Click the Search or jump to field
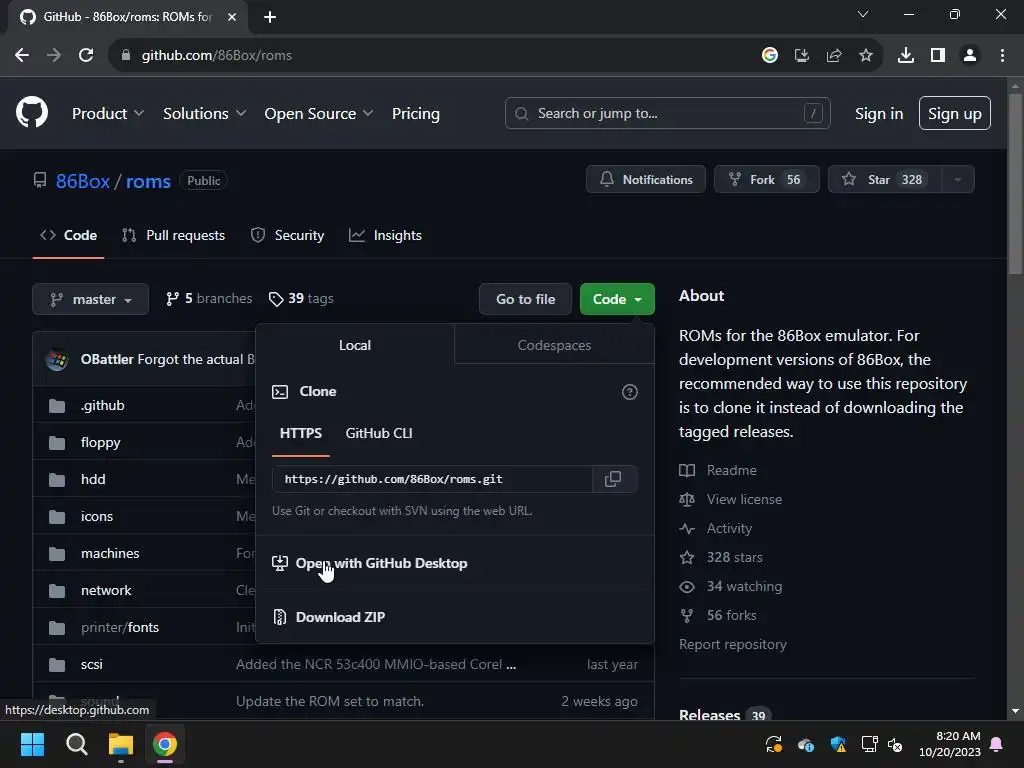The width and height of the screenshot is (1024, 768). pos(667,114)
